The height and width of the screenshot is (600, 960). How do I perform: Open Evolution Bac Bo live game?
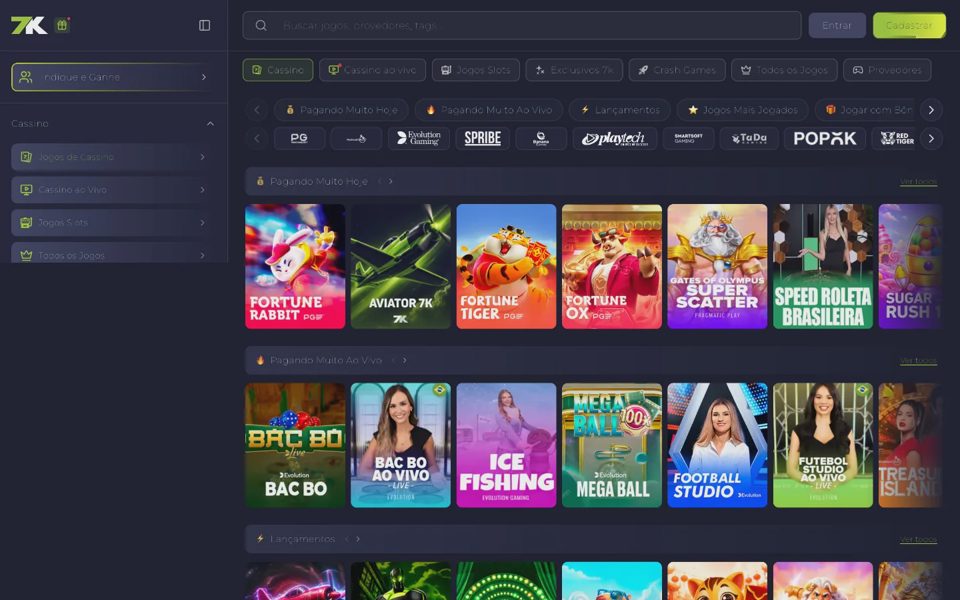(x=295, y=445)
